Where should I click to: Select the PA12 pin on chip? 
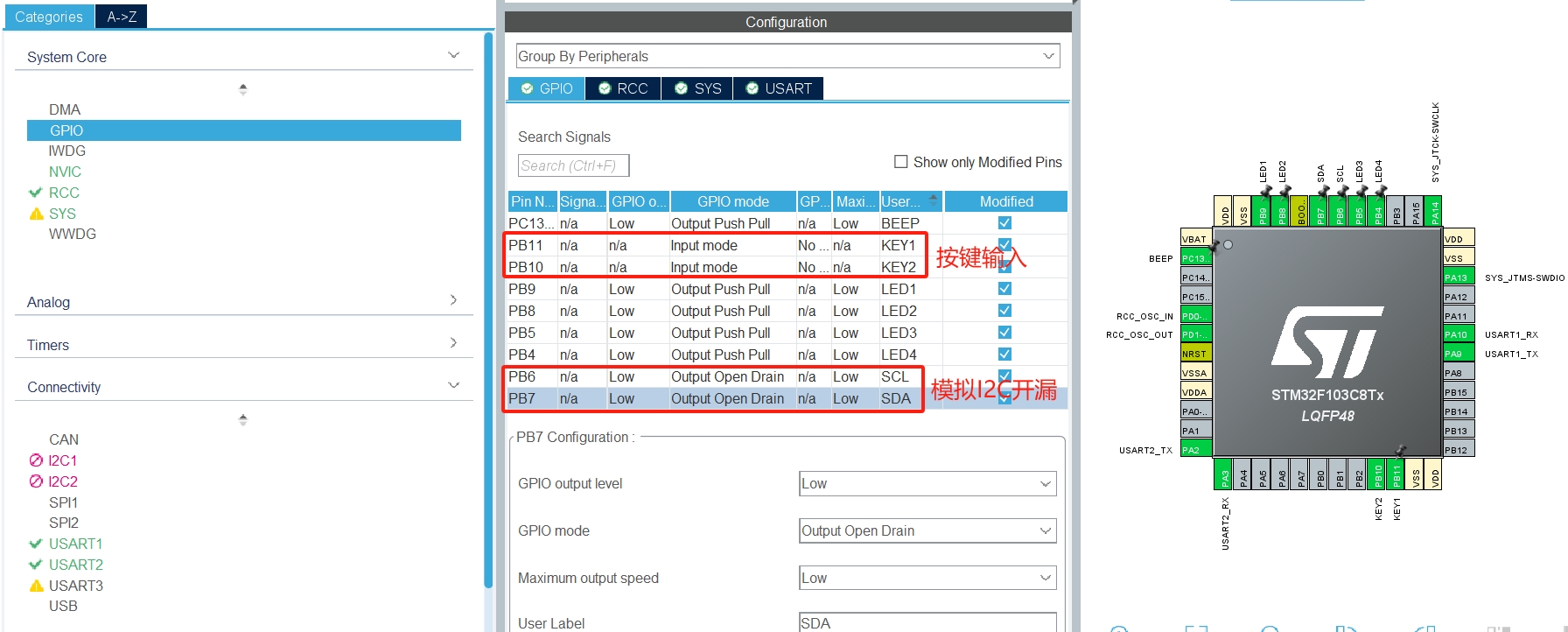1459,297
